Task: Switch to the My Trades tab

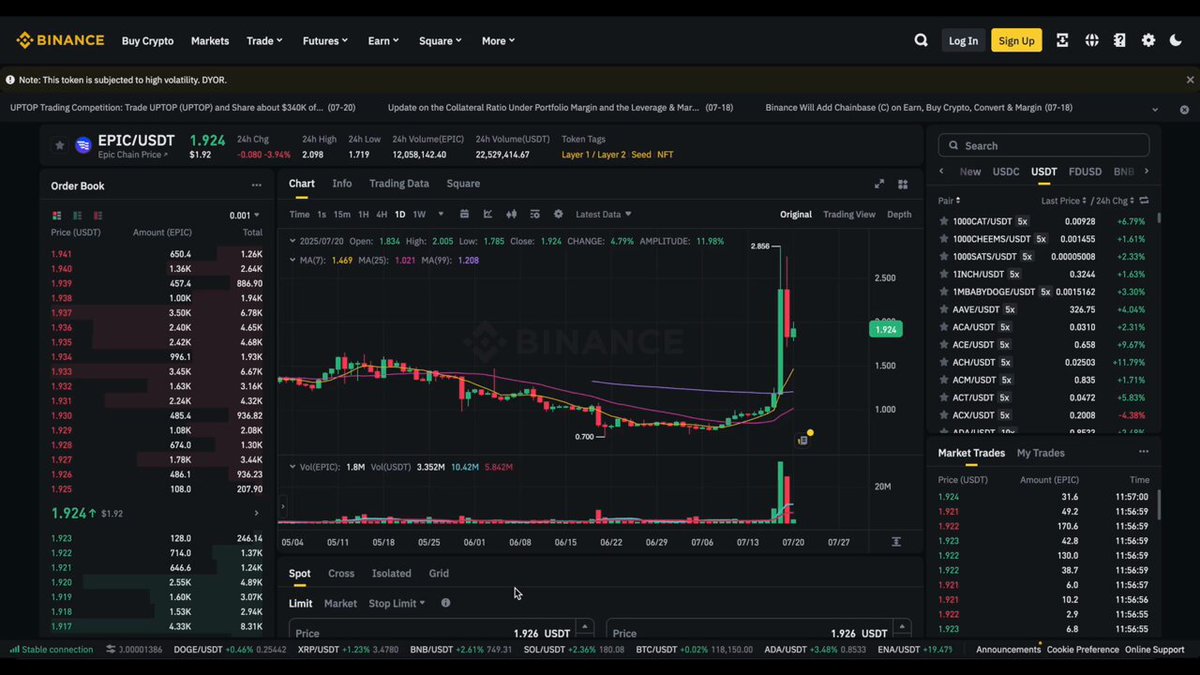Action: [1041, 453]
